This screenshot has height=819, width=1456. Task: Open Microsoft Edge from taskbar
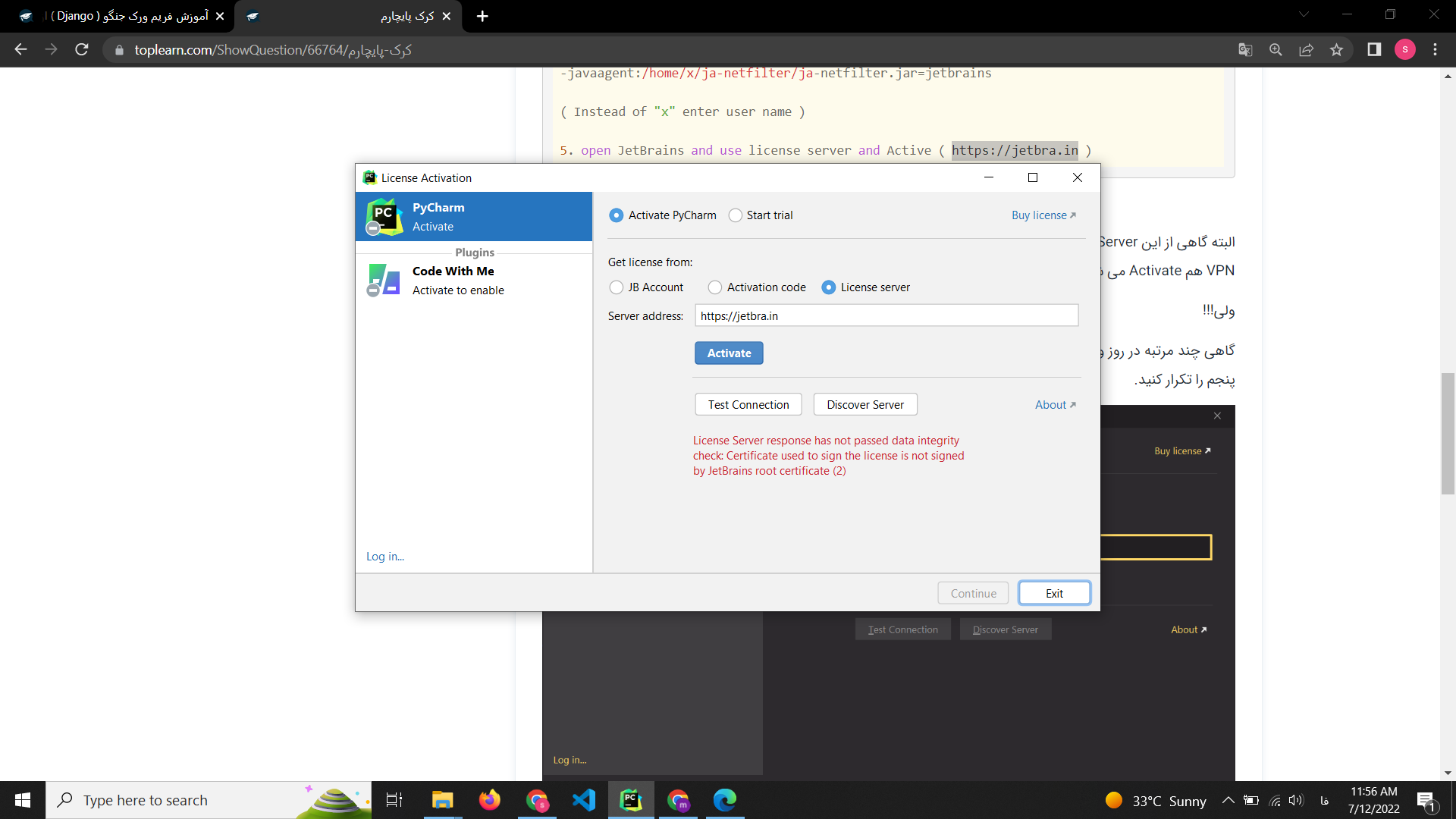[725, 800]
